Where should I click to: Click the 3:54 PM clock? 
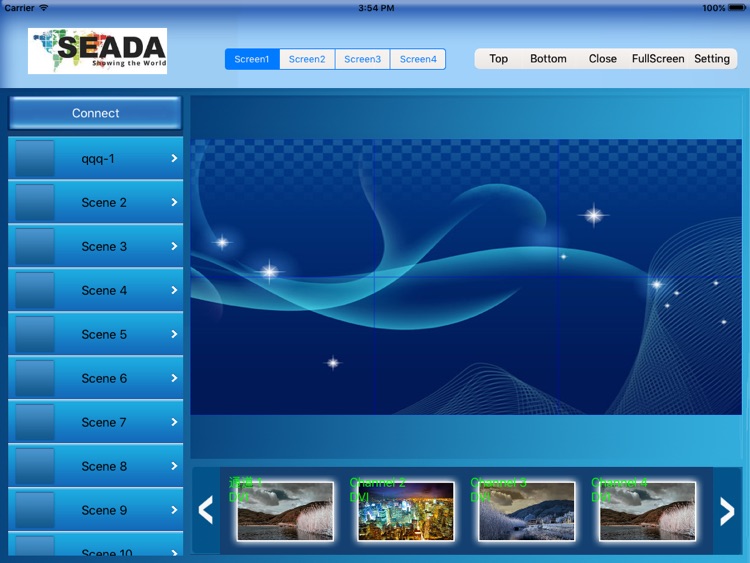point(376,8)
